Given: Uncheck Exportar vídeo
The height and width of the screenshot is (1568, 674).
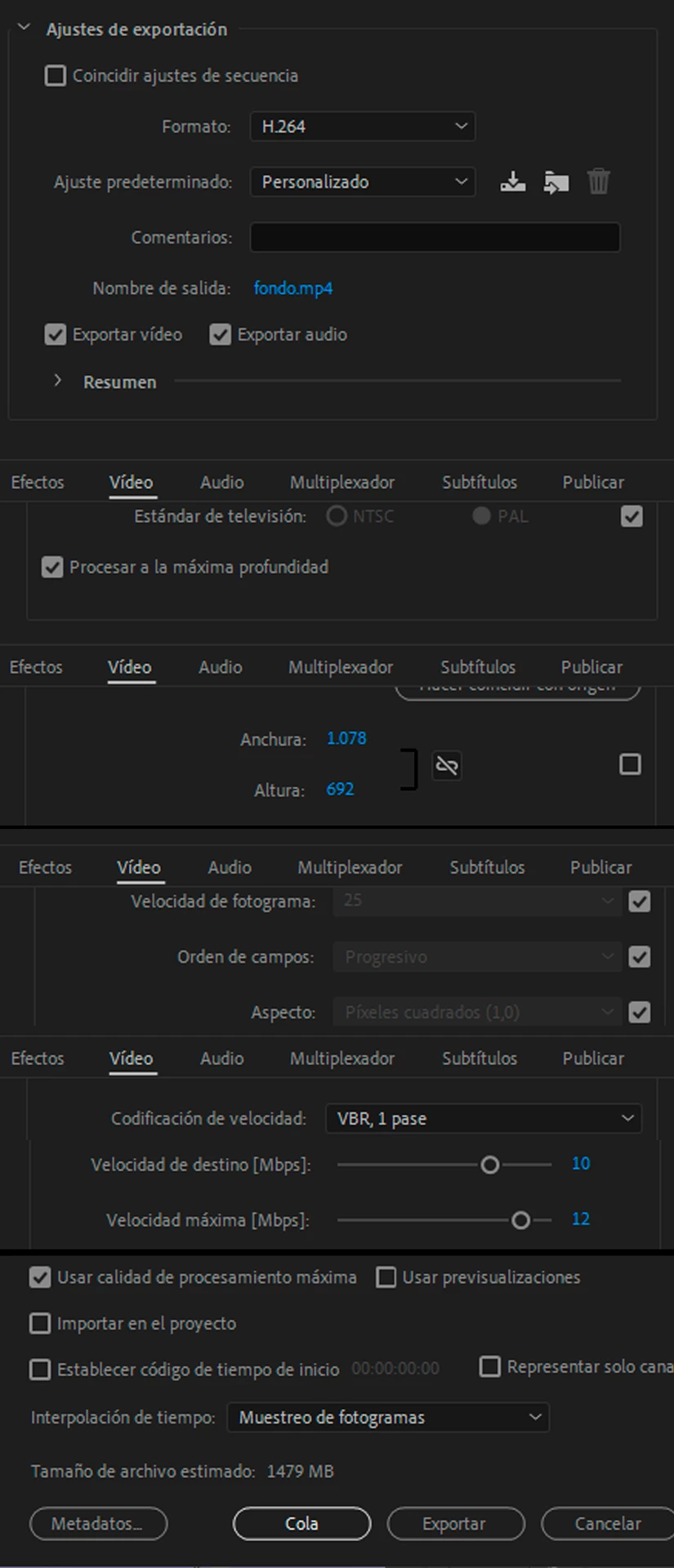Looking at the screenshot, I should (x=56, y=335).
